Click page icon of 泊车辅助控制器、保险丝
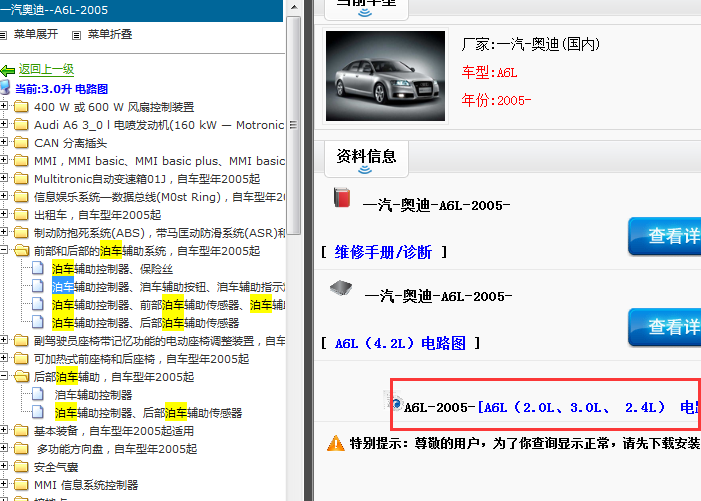This screenshot has height=501, width=701. tap(38, 268)
